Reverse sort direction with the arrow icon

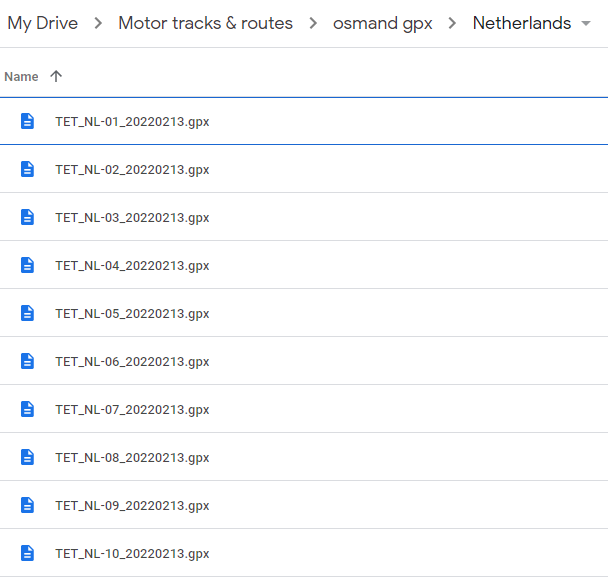tap(56, 76)
